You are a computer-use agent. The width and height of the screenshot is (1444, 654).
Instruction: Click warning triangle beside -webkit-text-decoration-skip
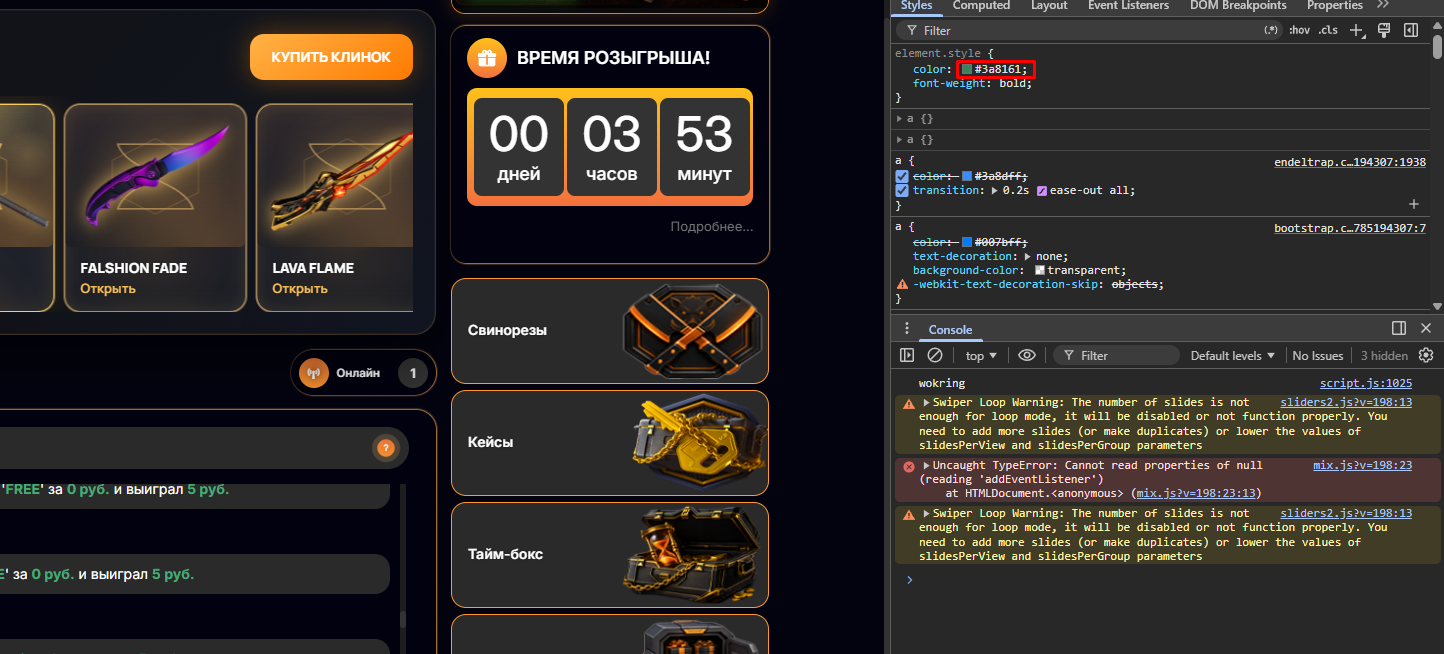pyautogui.click(x=902, y=285)
